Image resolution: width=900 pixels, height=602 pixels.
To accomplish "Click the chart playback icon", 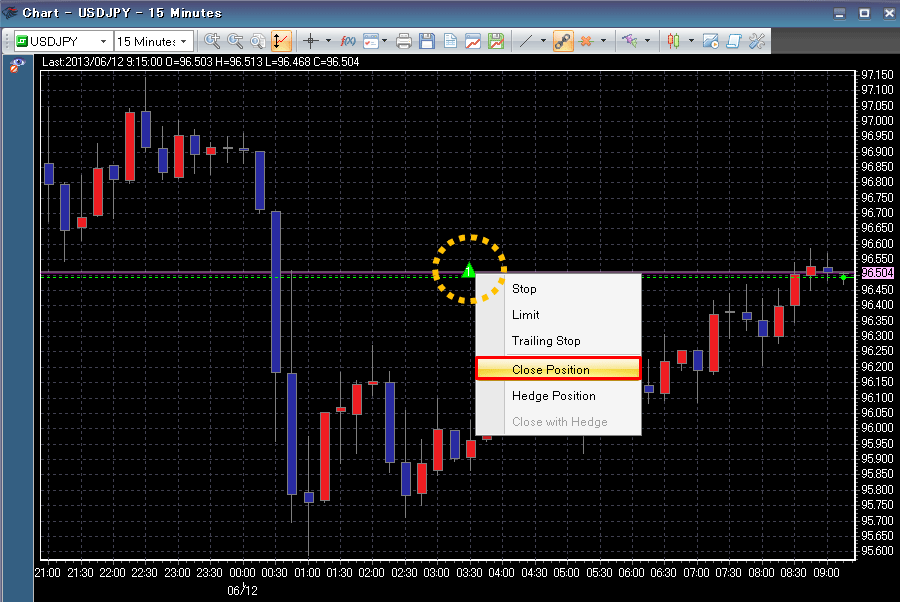I will point(711,41).
